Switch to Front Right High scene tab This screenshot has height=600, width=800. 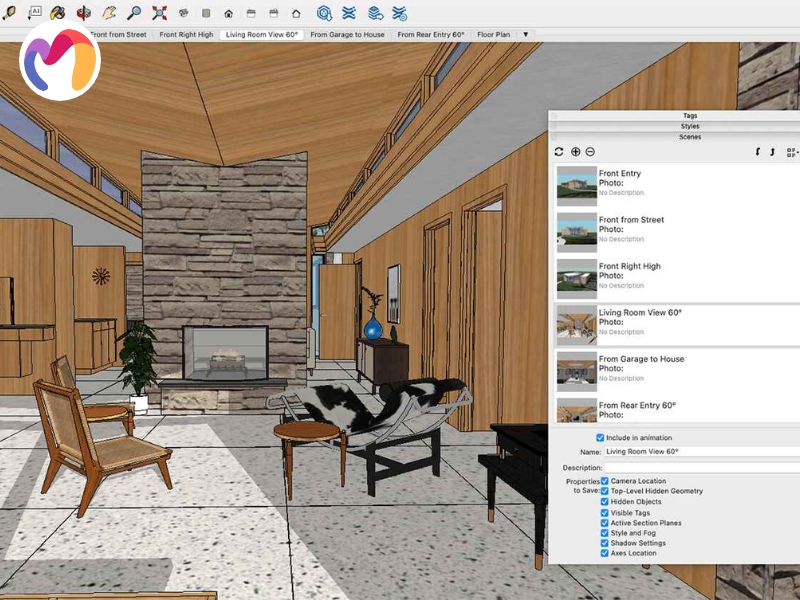pos(186,35)
